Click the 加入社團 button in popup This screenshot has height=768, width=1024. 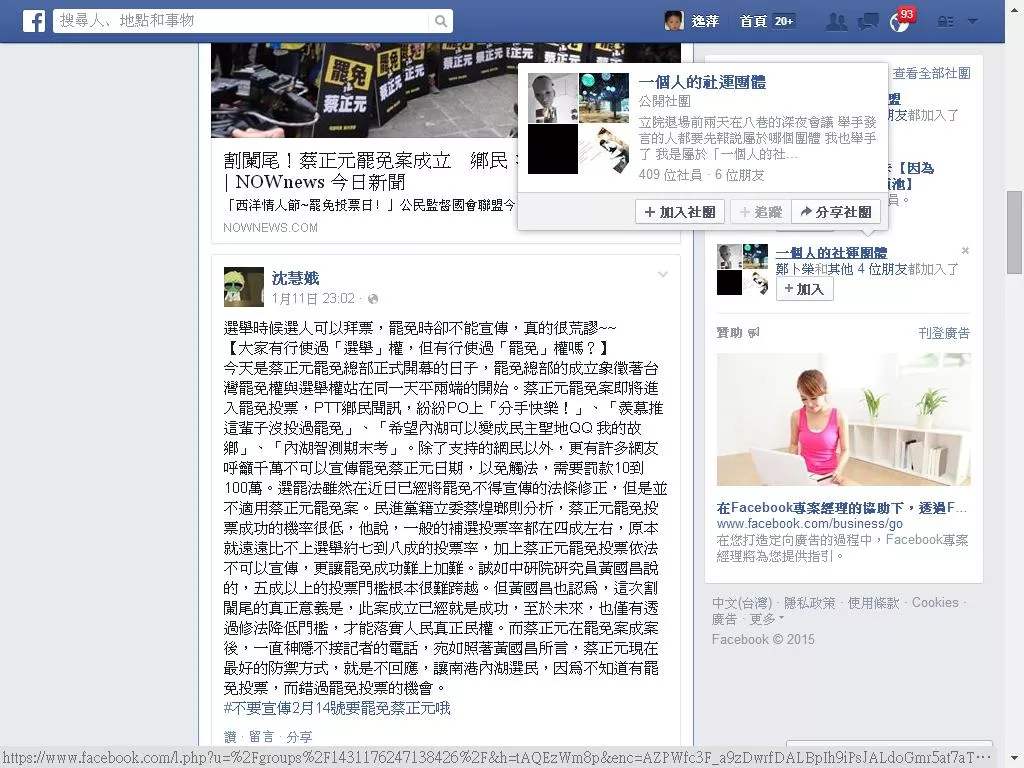pyautogui.click(x=680, y=212)
